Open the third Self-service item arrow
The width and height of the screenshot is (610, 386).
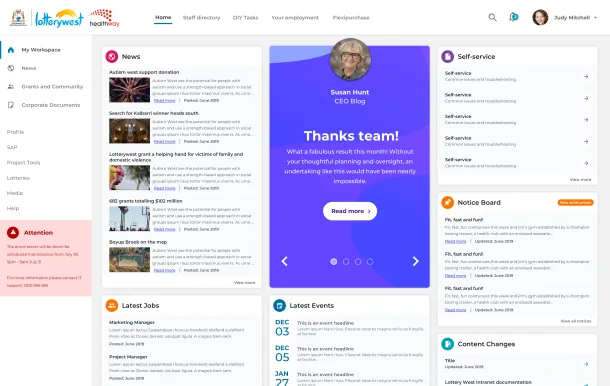click(x=586, y=120)
